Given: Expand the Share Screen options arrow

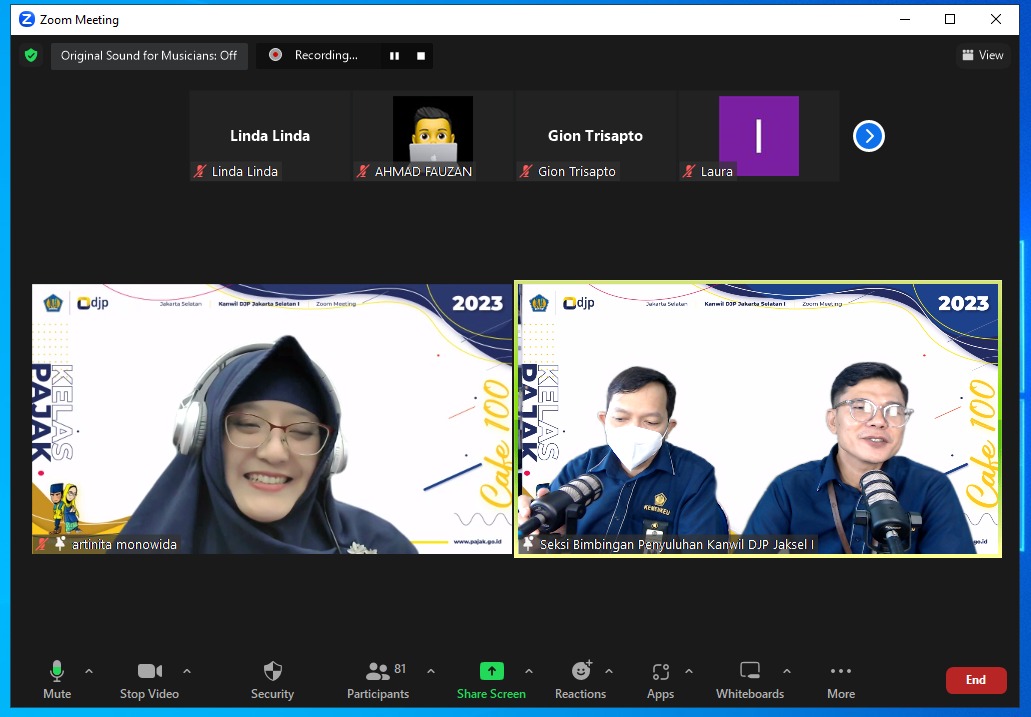Looking at the screenshot, I should 529,671.
